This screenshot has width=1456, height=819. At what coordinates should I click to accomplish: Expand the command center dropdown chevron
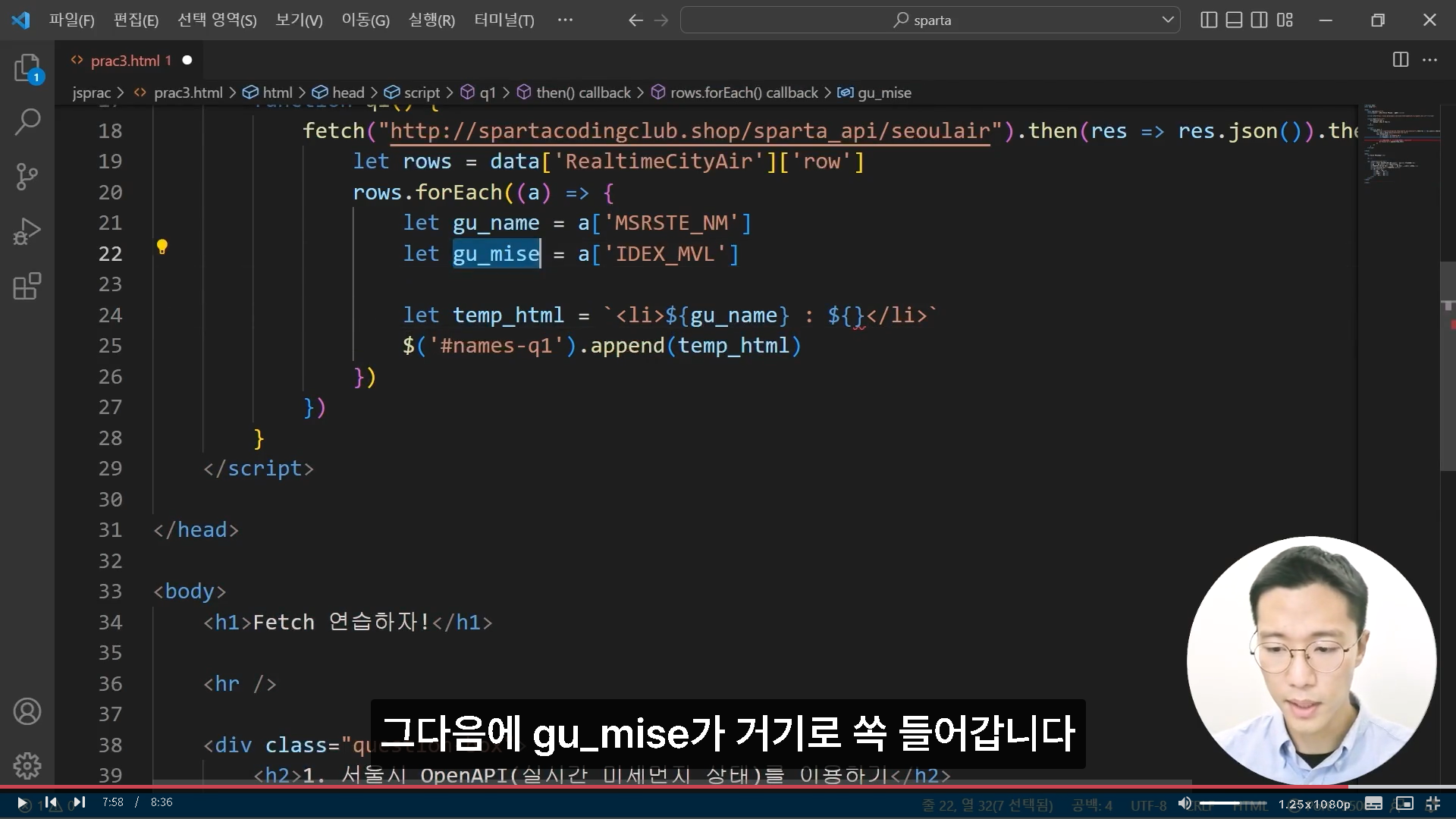coord(1168,20)
